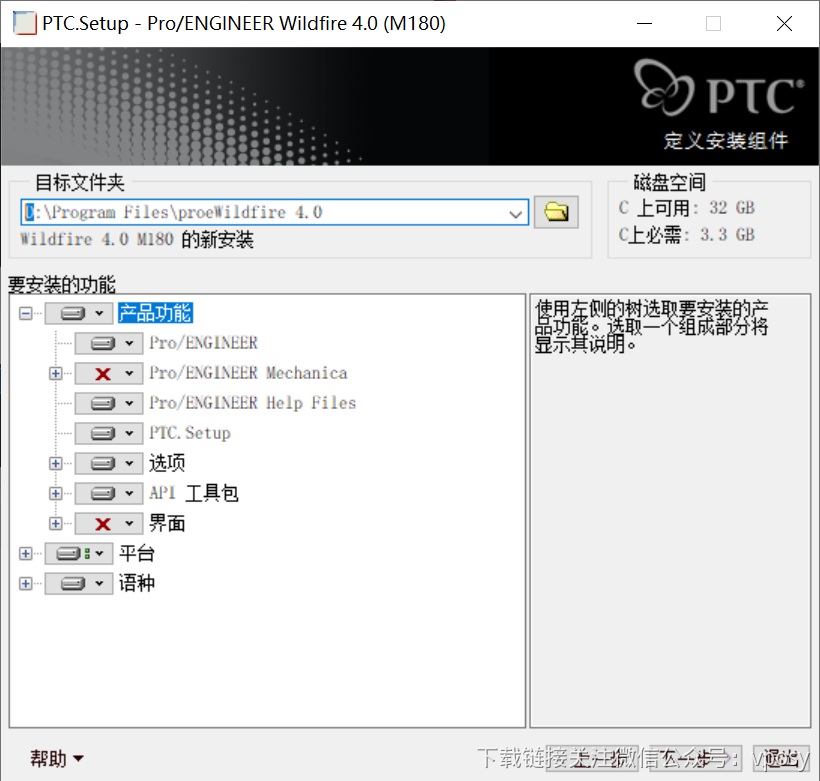820x781 pixels.
Task: Click the 退出 button at bottom right
Action: point(781,759)
